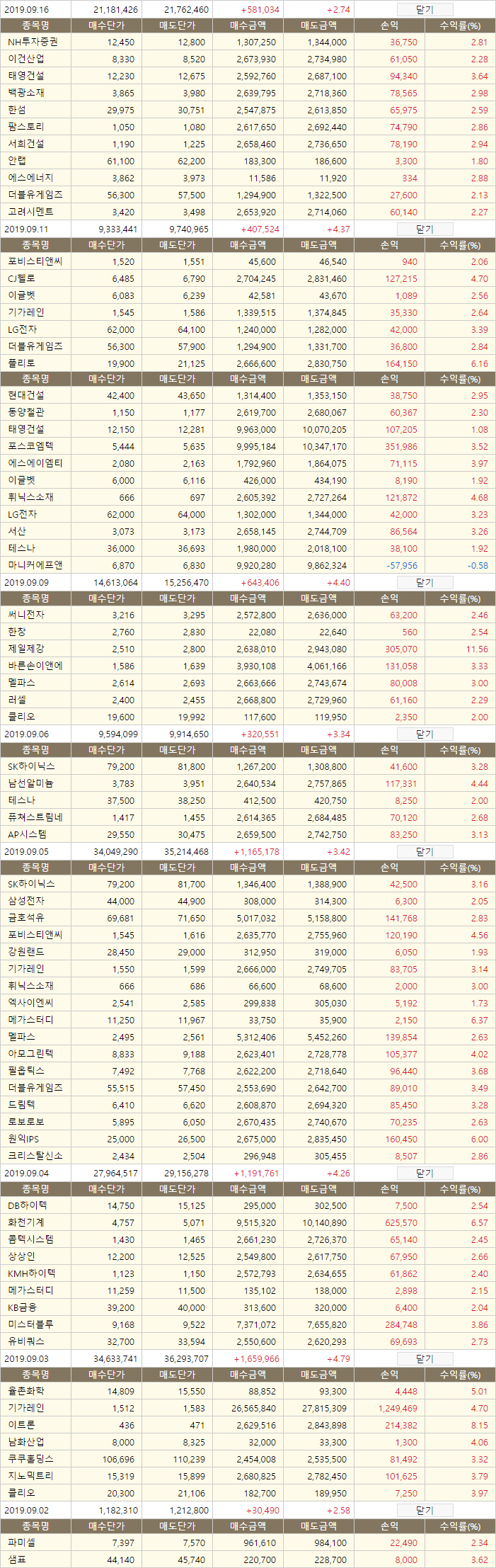Image resolution: width=496 pixels, height=1568 pixels.
Task: Close the 2019.09.11 section with 닫기
Action: (425, 229)
